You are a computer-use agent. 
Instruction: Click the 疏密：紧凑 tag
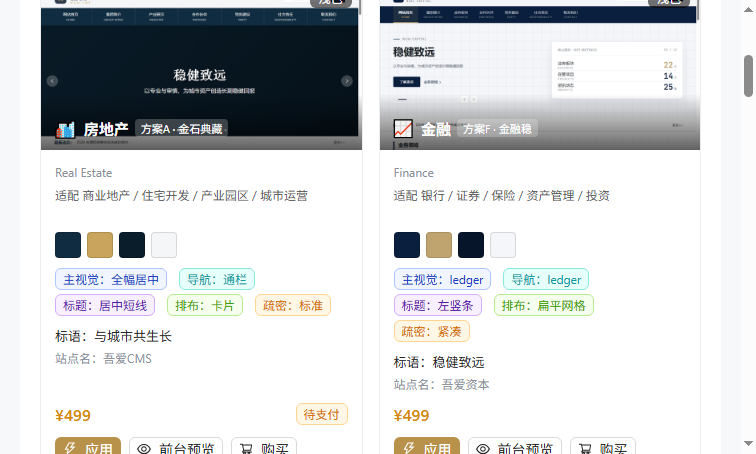click(432, 331)
